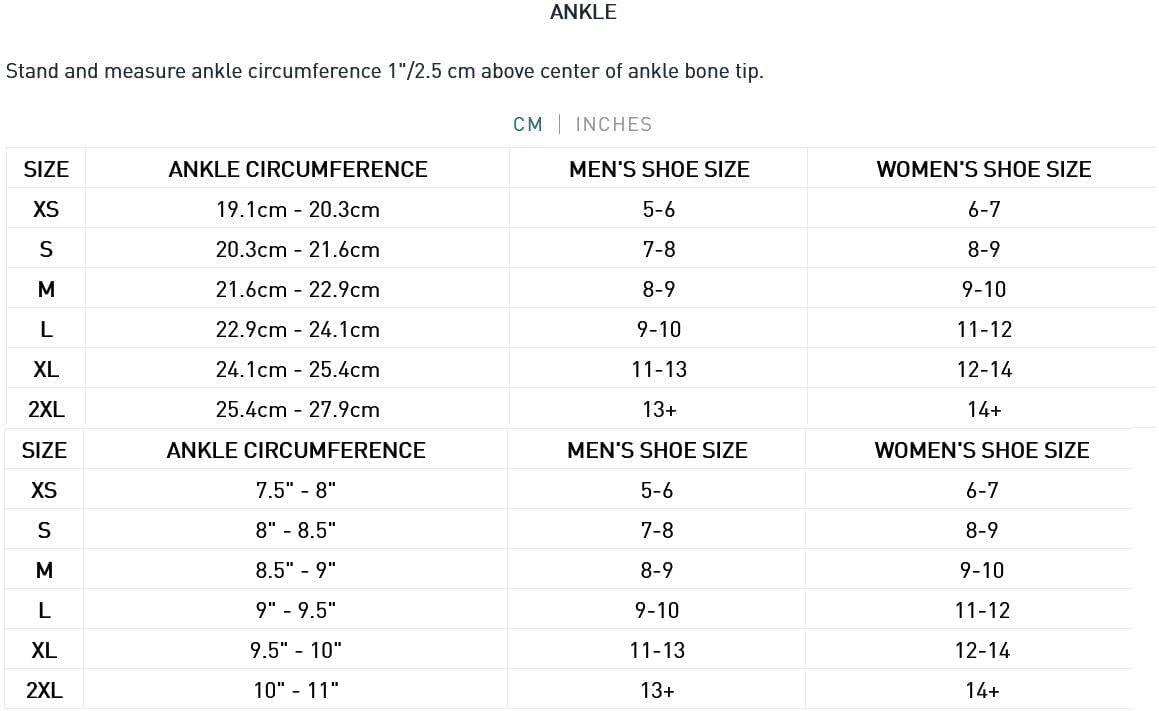The width and height of the screenshot is (1159, 711).
Task: Select the 7.5" - 8" ankle circumference cell
Action: tap(295, 491)
